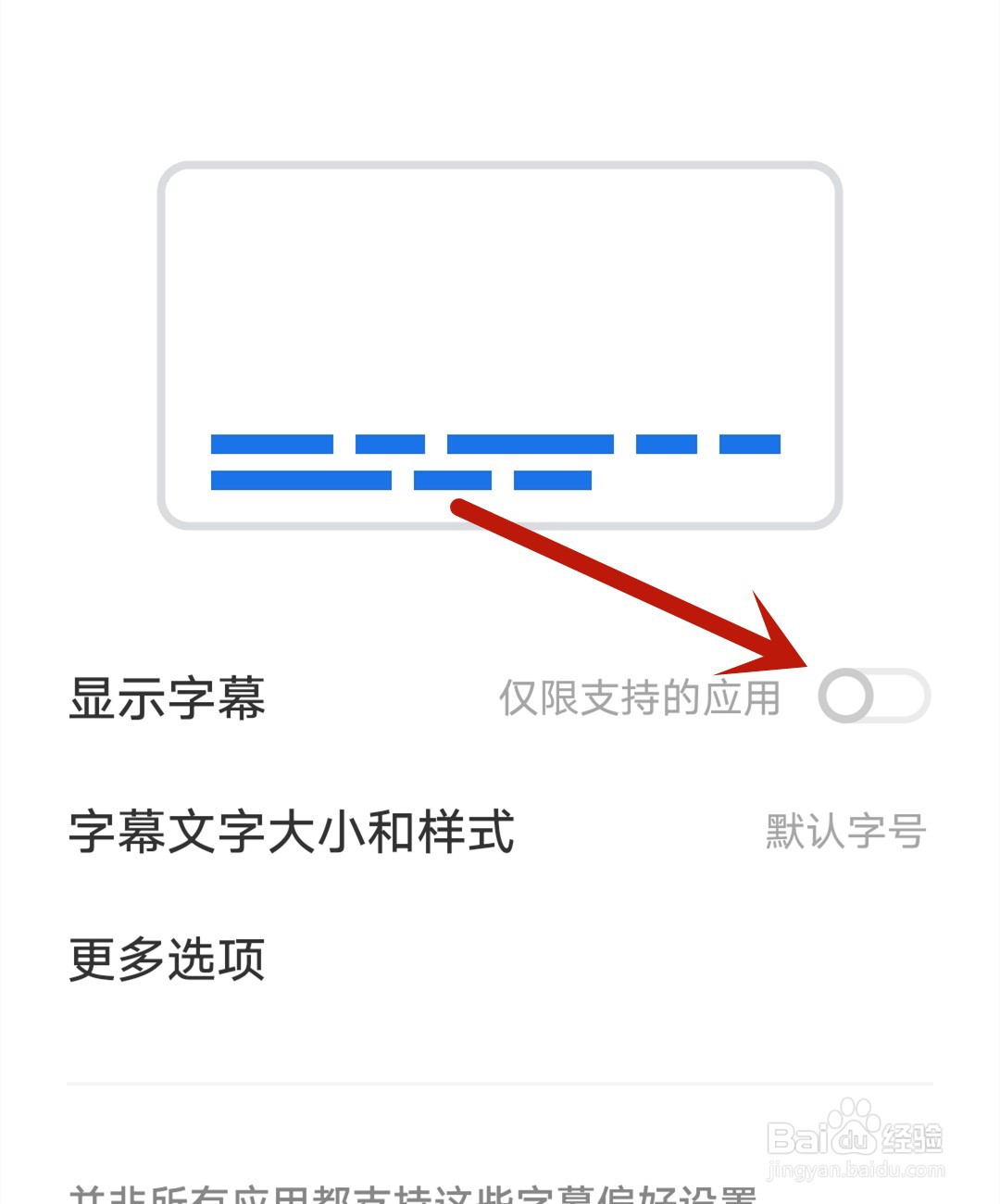This screenshot has width=1000, height=1204.
Task: Tap the 并非所有应用都支持 footer note
Action: coord(414,1193)
